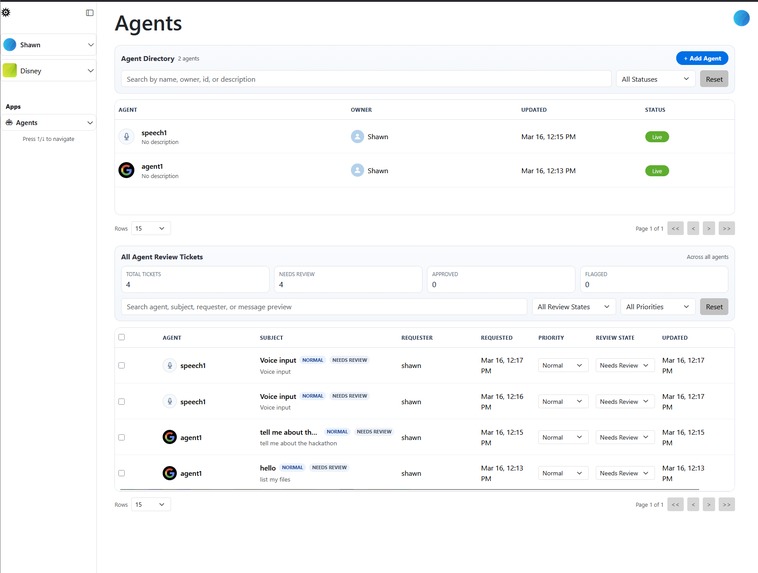
Task: Open the blue user avatar at top right
Action: tap(741, 18)
